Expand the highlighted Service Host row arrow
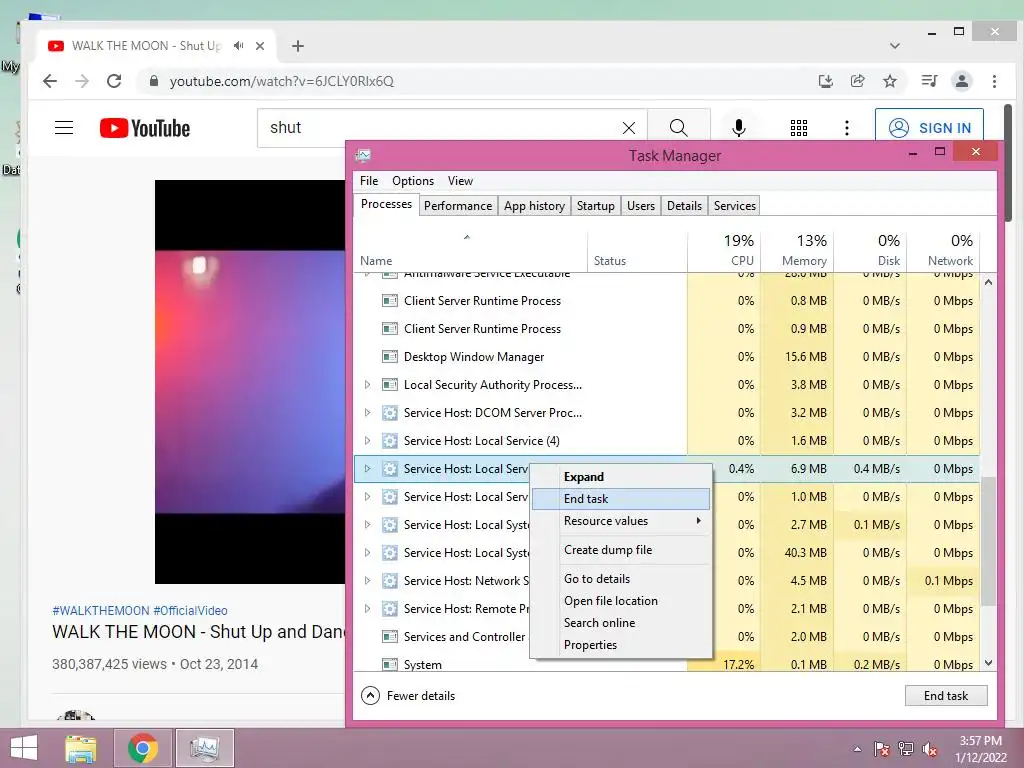Viewport: 1024px width, 768px height. [367, 469]
